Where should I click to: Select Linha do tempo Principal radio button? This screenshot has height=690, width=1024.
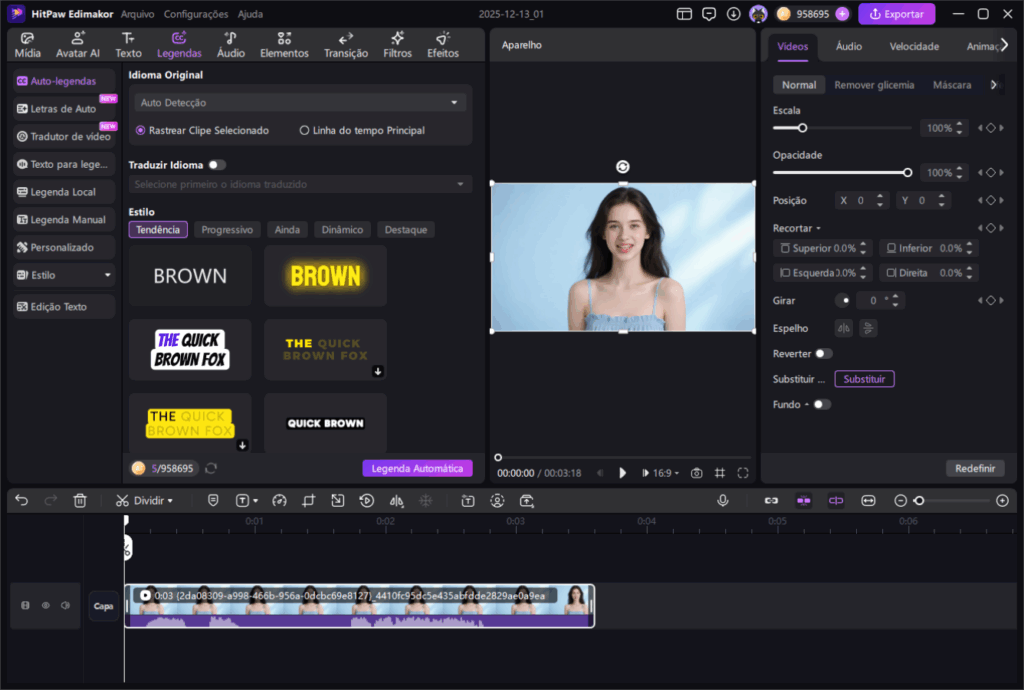click(x=304, y=130)
